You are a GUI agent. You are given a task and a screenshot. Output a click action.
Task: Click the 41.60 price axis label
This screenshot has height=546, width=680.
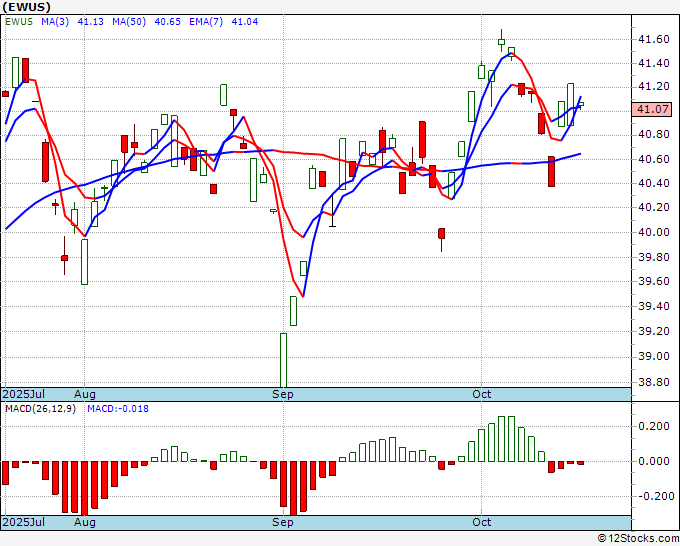click(x=654, y=39)
